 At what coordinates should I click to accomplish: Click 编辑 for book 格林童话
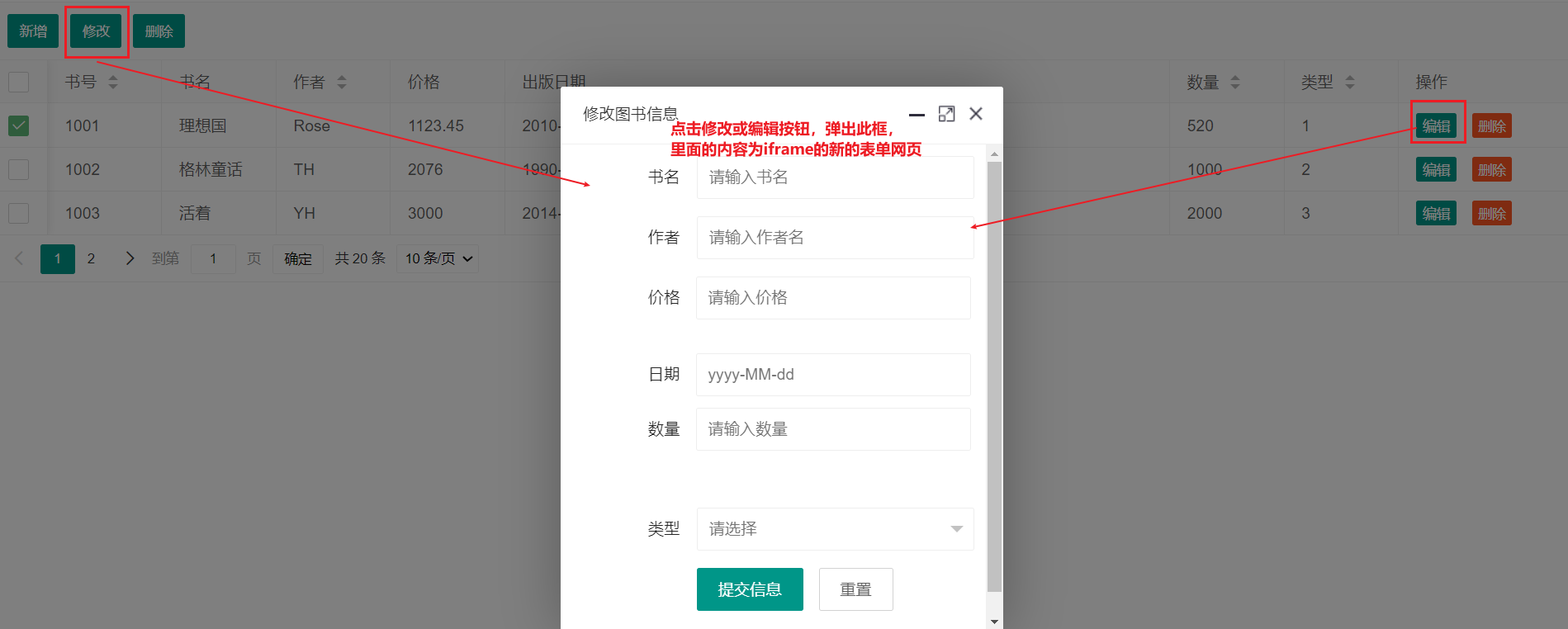(x=1436, y=169)
